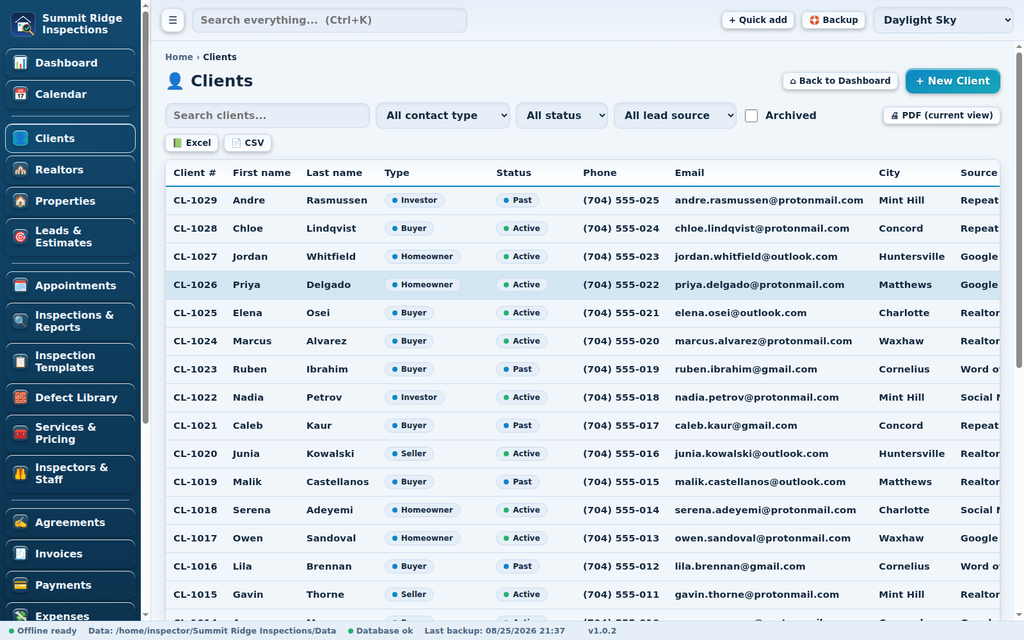1024x640 pixels.
Task: Select the Clients sidebar icon
Action: click(x=21, y=138)
